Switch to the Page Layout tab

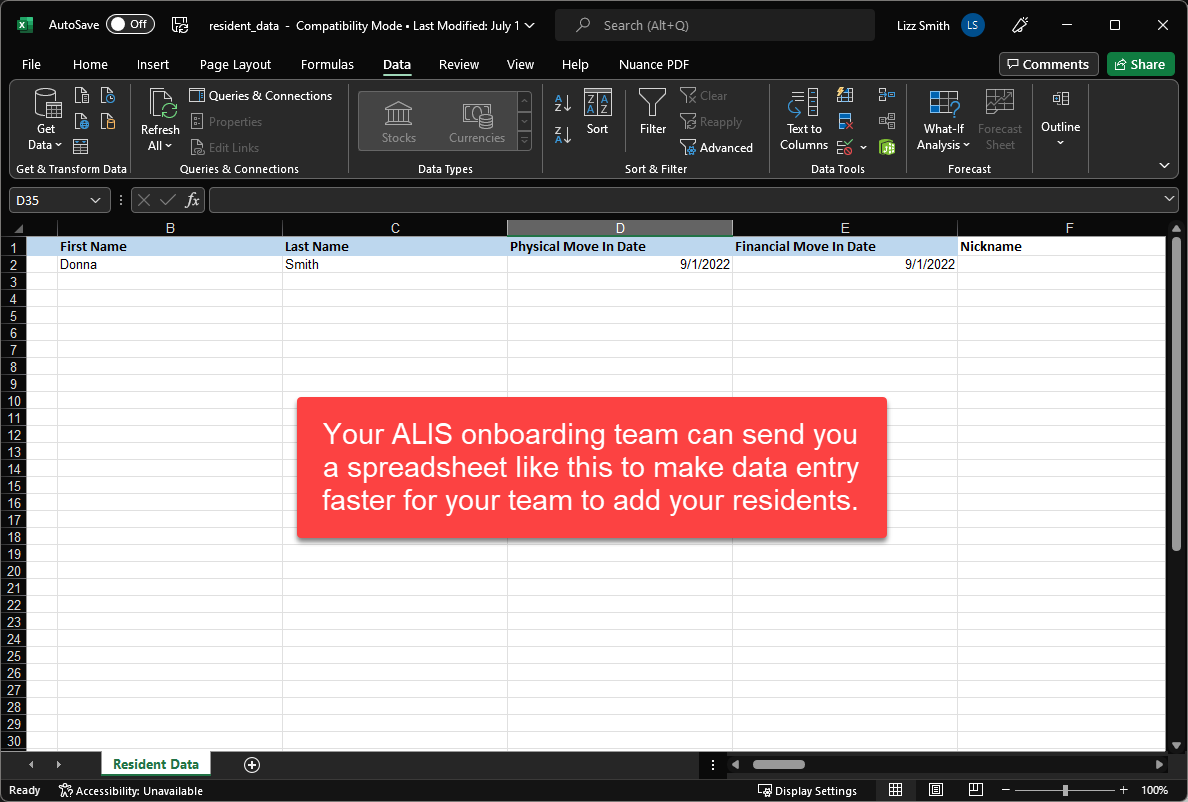click(235, 64)
